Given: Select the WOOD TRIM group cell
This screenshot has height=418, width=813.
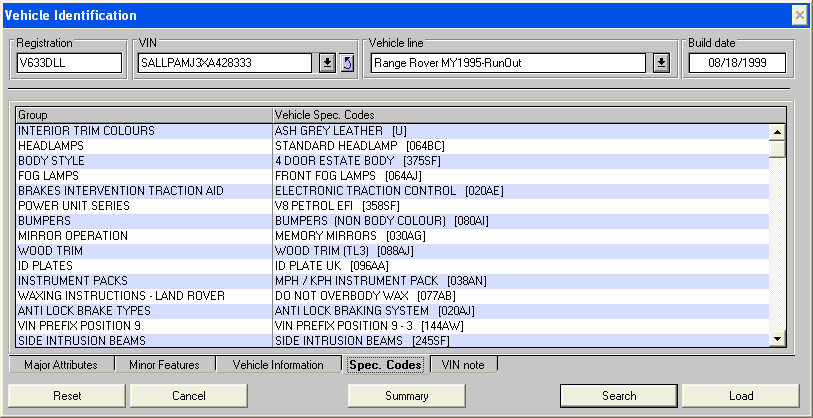Looking at the screenshot, I should [x=144, y=251].
